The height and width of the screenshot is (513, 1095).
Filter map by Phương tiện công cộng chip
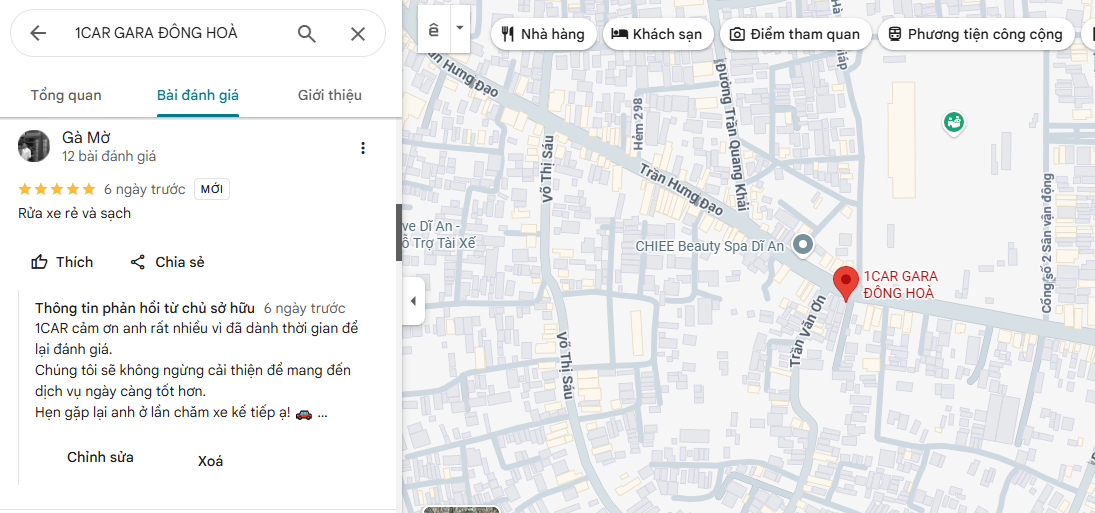tap(976, 34)
